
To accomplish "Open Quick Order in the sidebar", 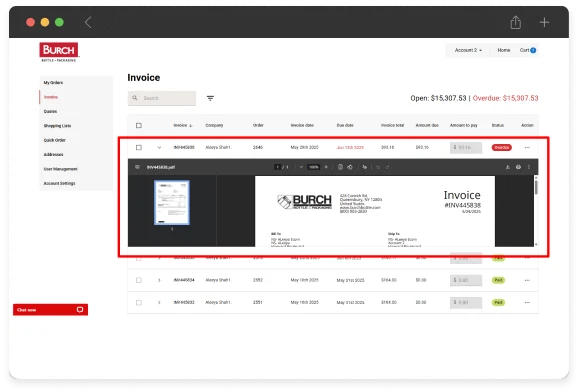I will 55,141.
